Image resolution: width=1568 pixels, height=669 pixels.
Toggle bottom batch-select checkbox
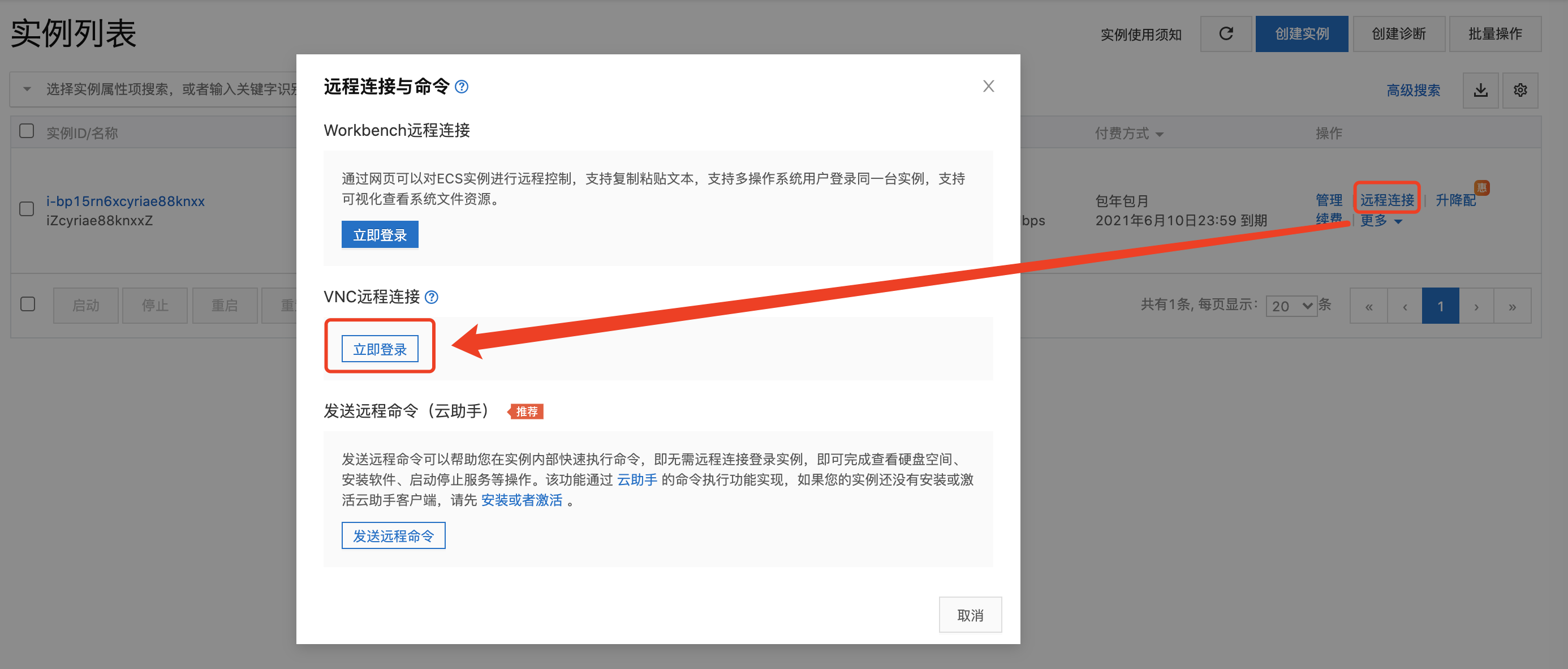click(28, 304)
